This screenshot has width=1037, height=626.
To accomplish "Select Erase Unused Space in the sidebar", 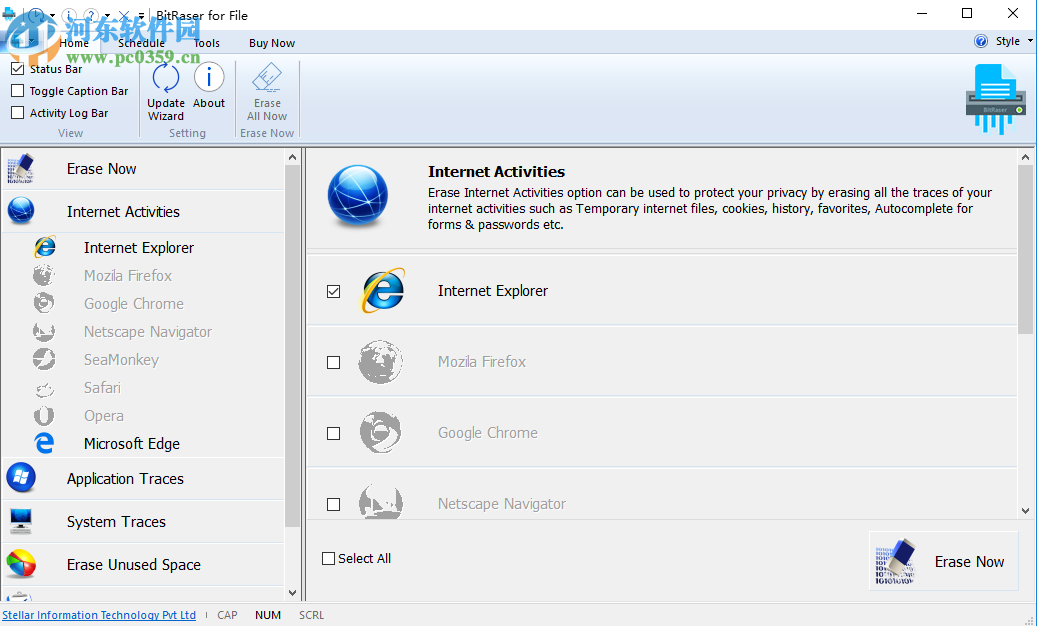I will [x=133, y=564].
